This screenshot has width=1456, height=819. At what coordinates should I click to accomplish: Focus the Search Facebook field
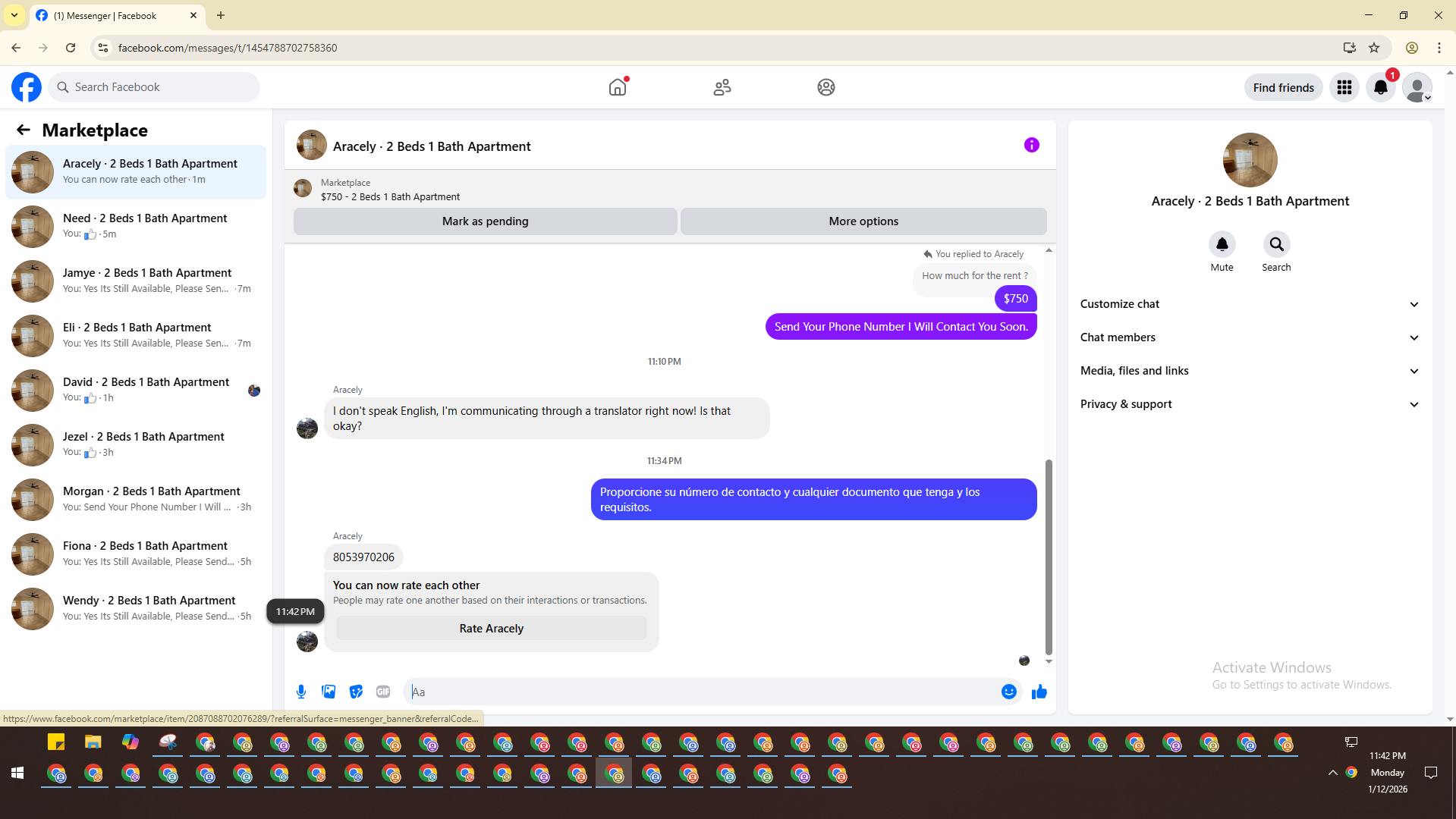(x=155, y=87)
